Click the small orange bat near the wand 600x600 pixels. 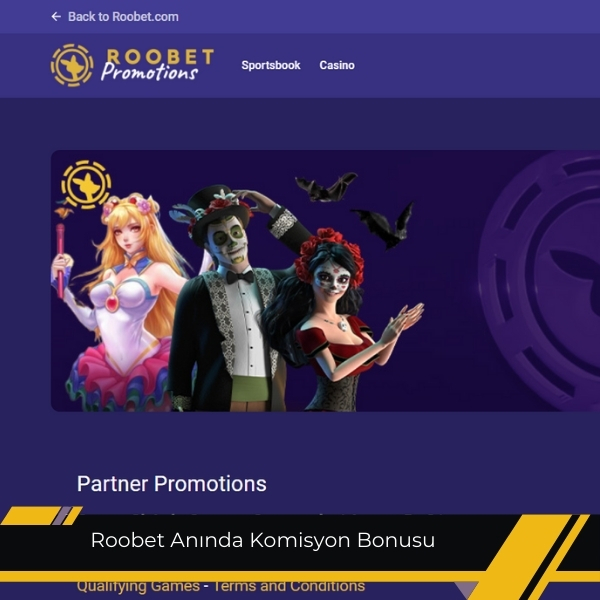click(64, 212)
